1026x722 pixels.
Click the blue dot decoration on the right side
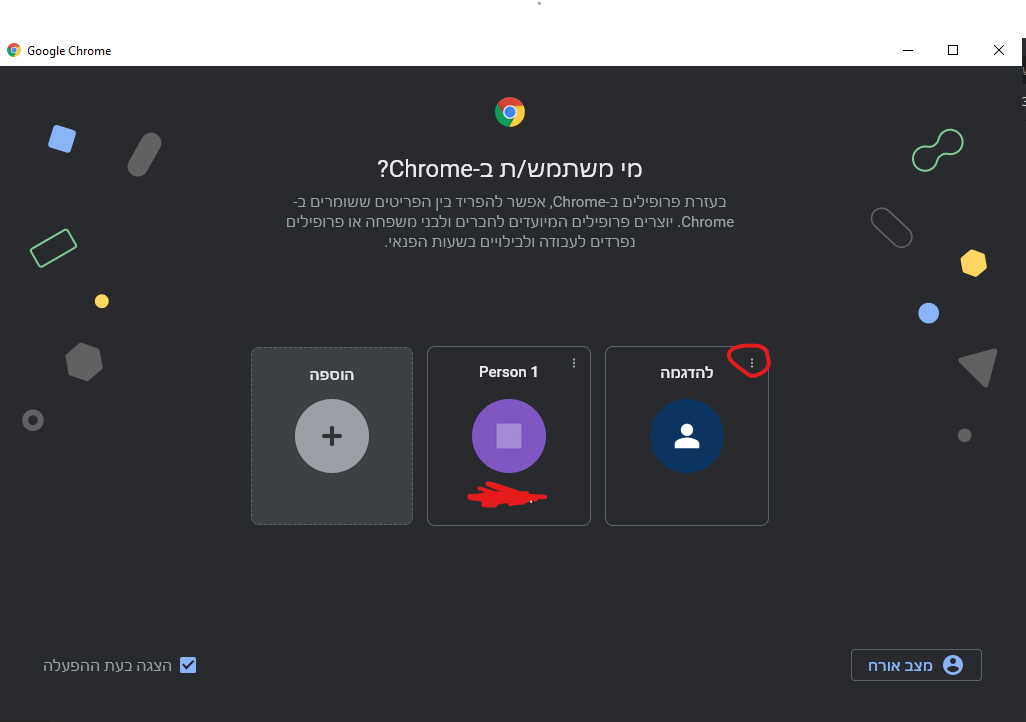[x=928, y=313]
